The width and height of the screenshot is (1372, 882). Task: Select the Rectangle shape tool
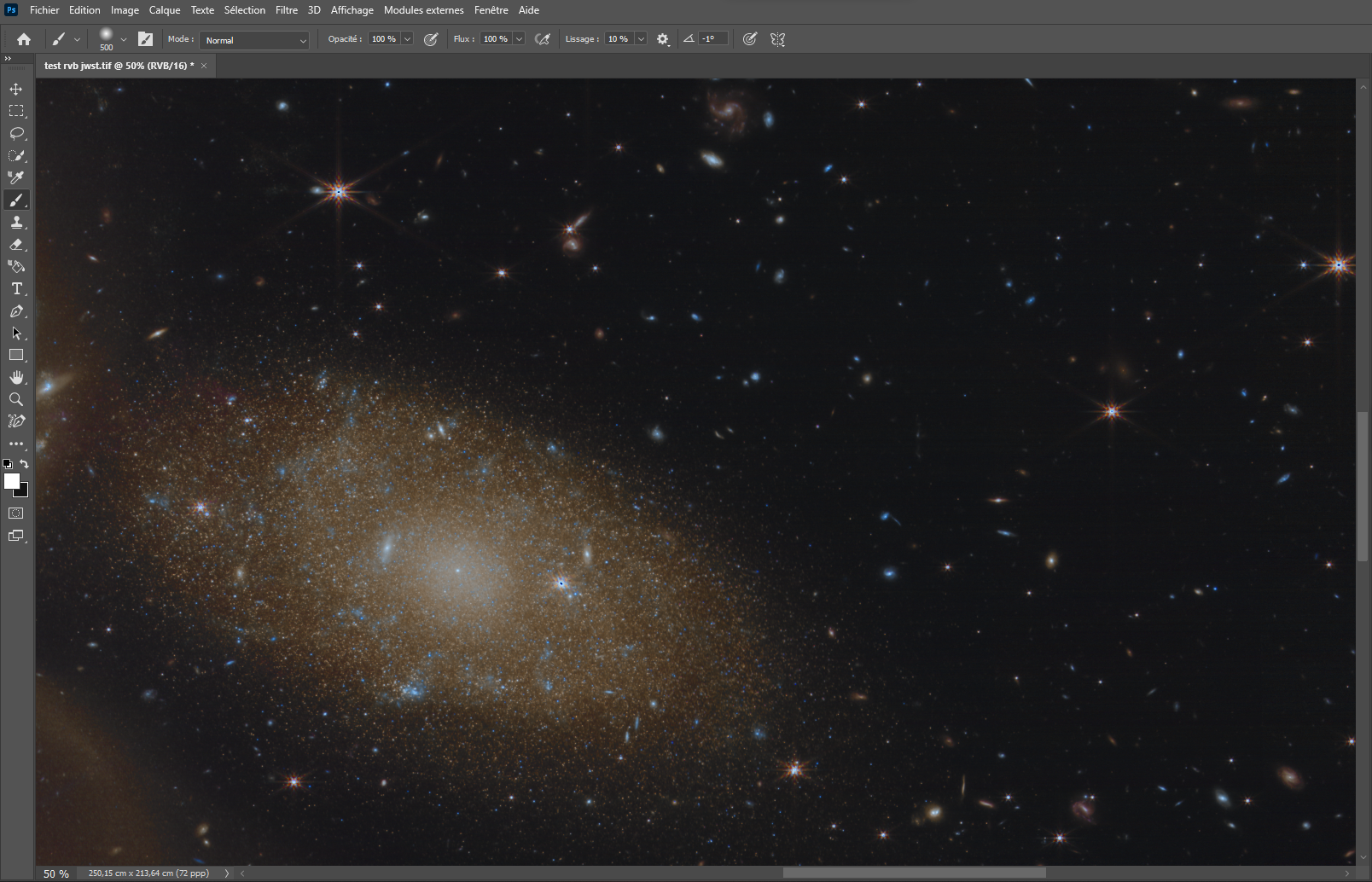[x=16, y=355]
